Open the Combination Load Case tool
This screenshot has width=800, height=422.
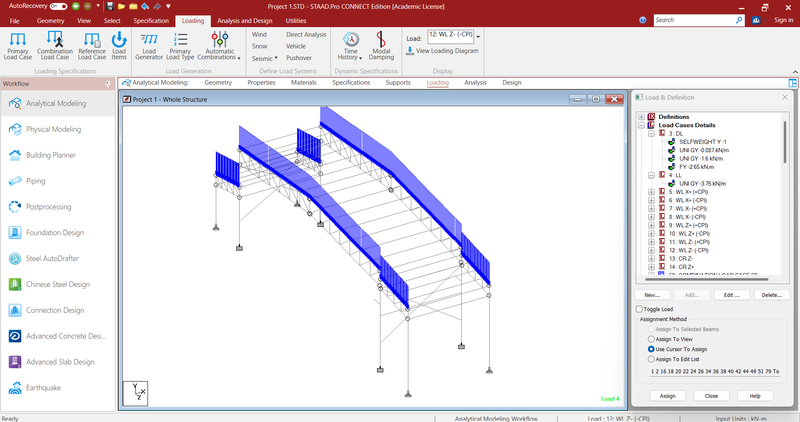[x=55, y=45]
